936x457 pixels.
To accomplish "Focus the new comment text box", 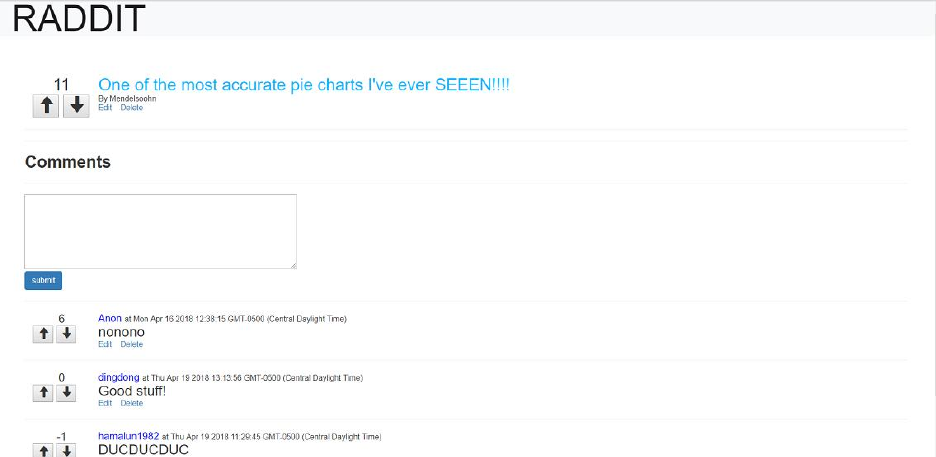I will [x=160, y=231].
